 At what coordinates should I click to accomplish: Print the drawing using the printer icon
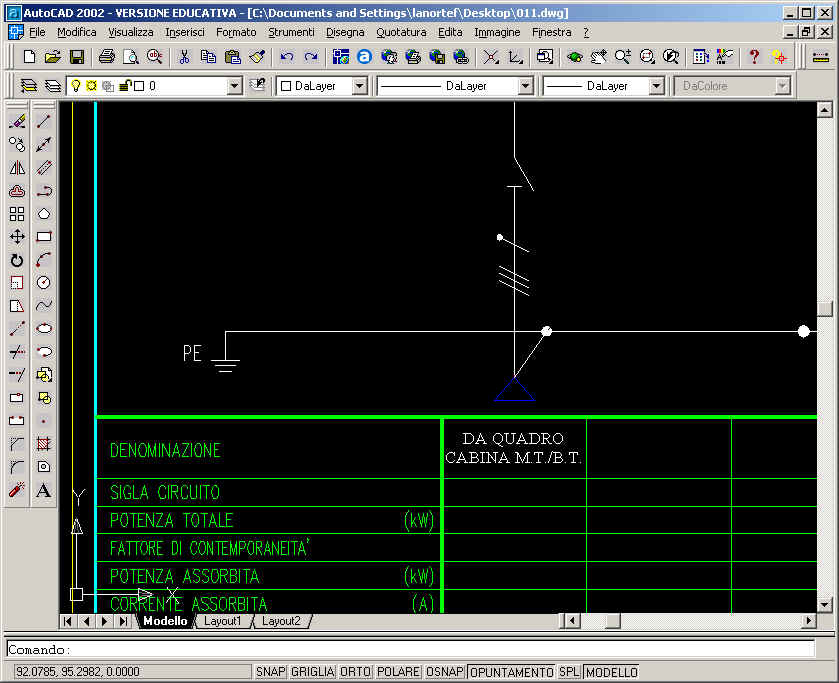pyautogui.click(x=106, y=56)
